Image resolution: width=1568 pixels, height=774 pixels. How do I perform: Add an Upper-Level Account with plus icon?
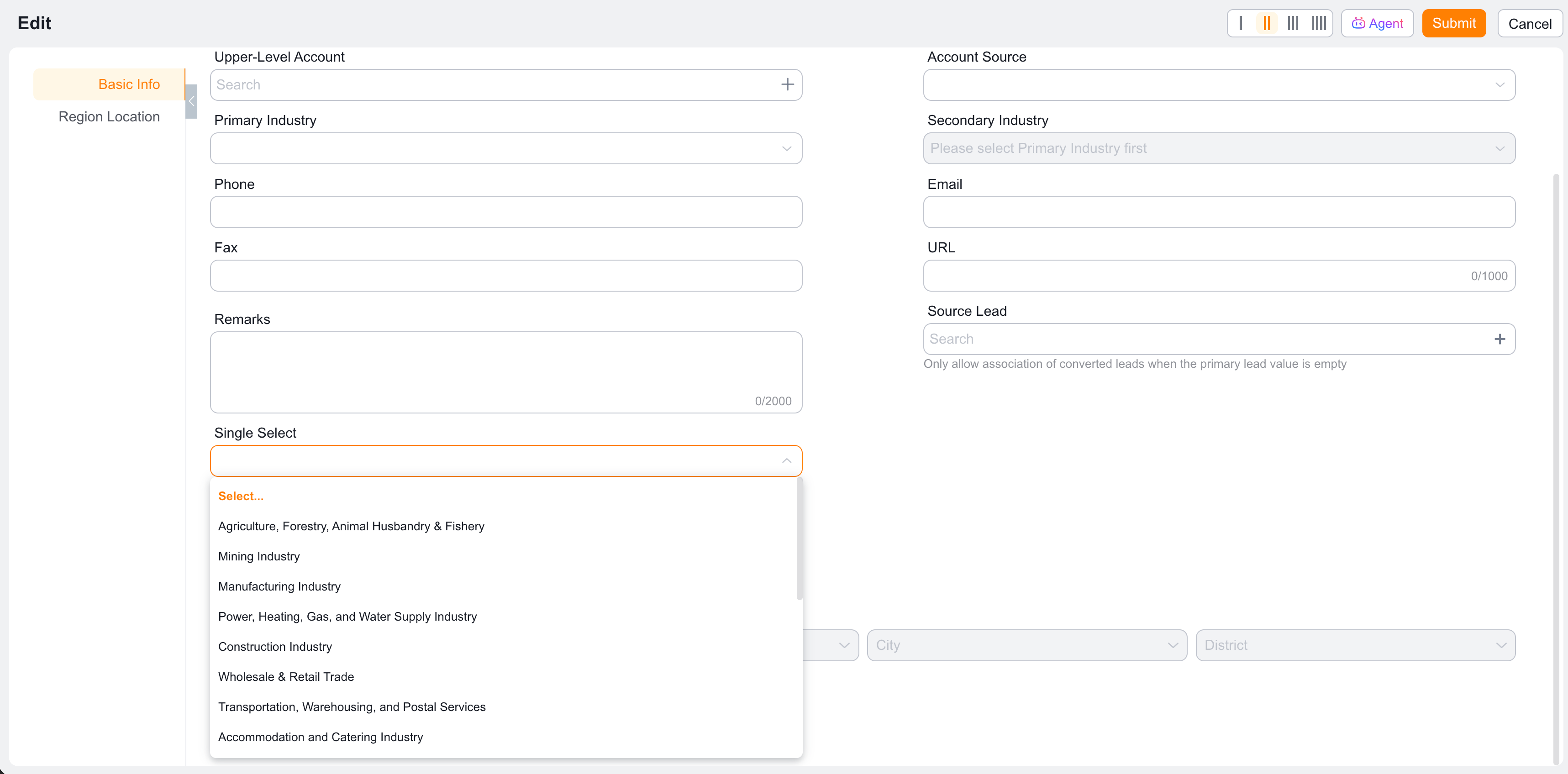pyautogui.click(x=788, y=84)
